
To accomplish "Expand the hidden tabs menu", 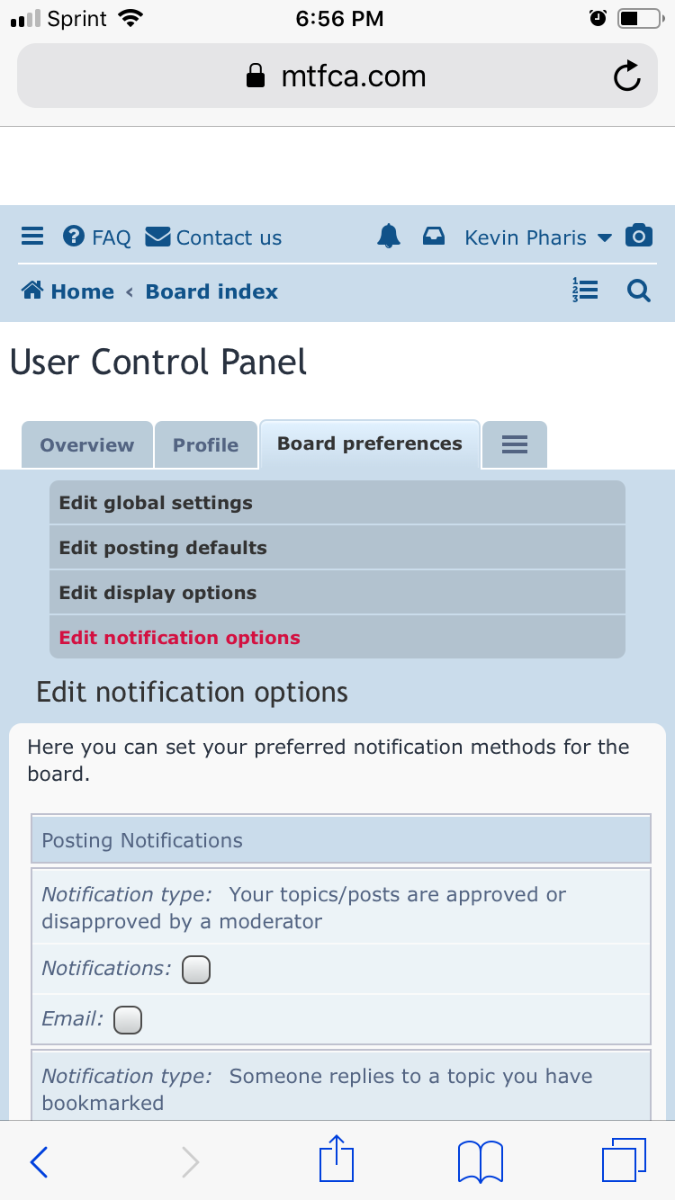I will [x=514, y=445].
